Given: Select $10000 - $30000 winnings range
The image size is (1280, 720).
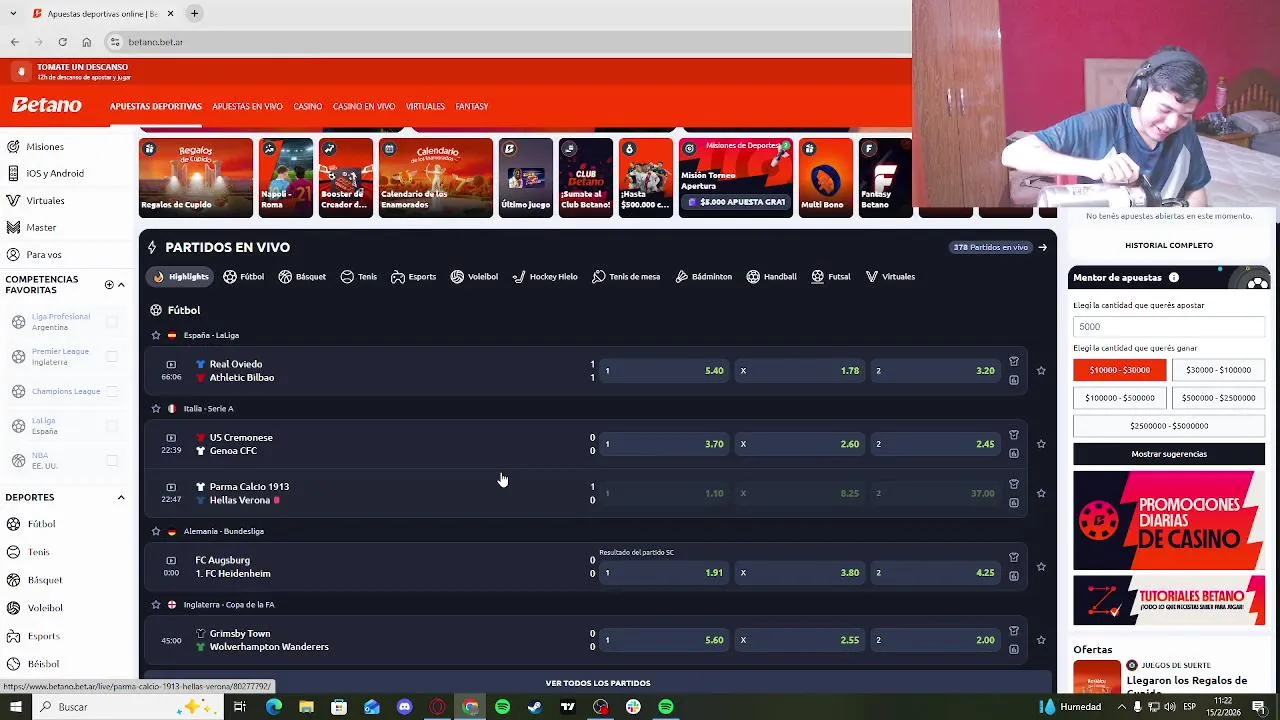Looking at the screenshot, I should [1120, 370].
